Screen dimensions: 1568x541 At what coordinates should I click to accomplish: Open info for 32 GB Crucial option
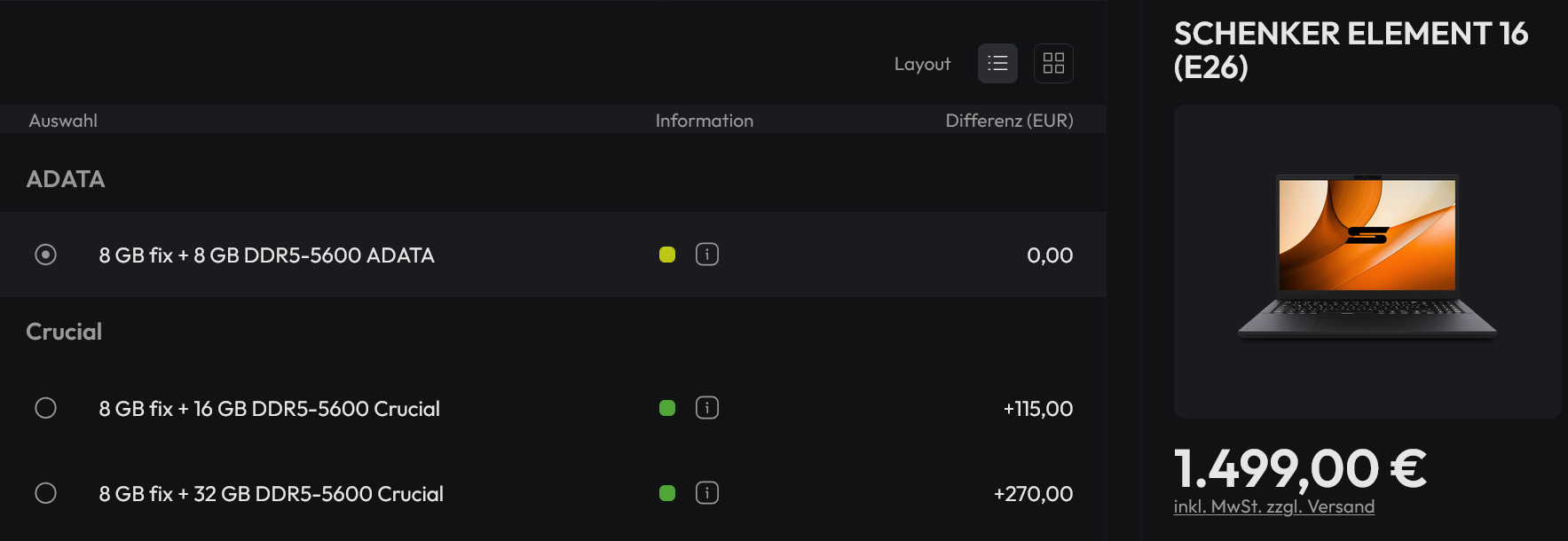pyautogui.click(x=707, y=493)
